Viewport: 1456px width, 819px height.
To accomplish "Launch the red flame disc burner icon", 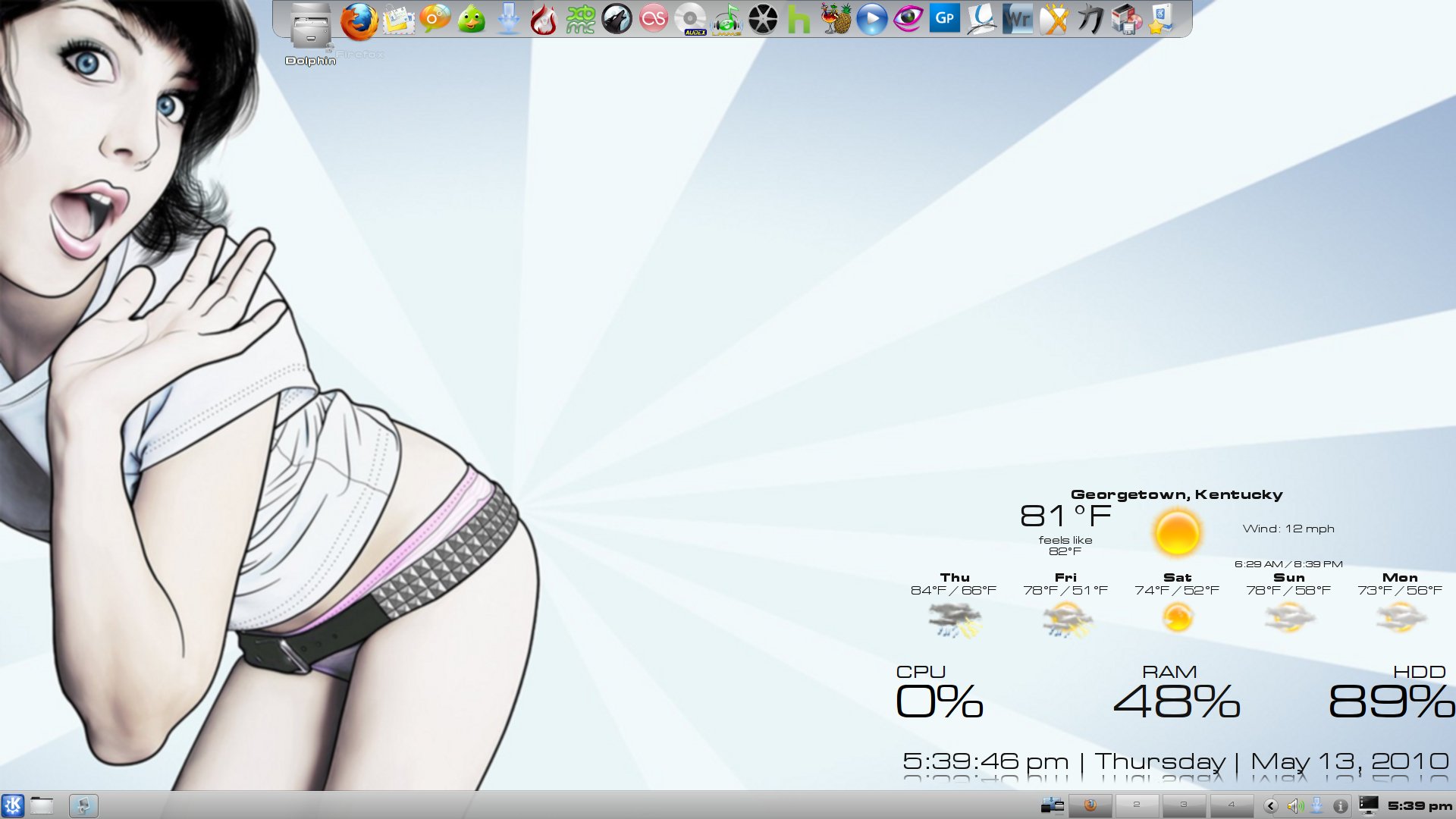I will [x=544, y=19].
